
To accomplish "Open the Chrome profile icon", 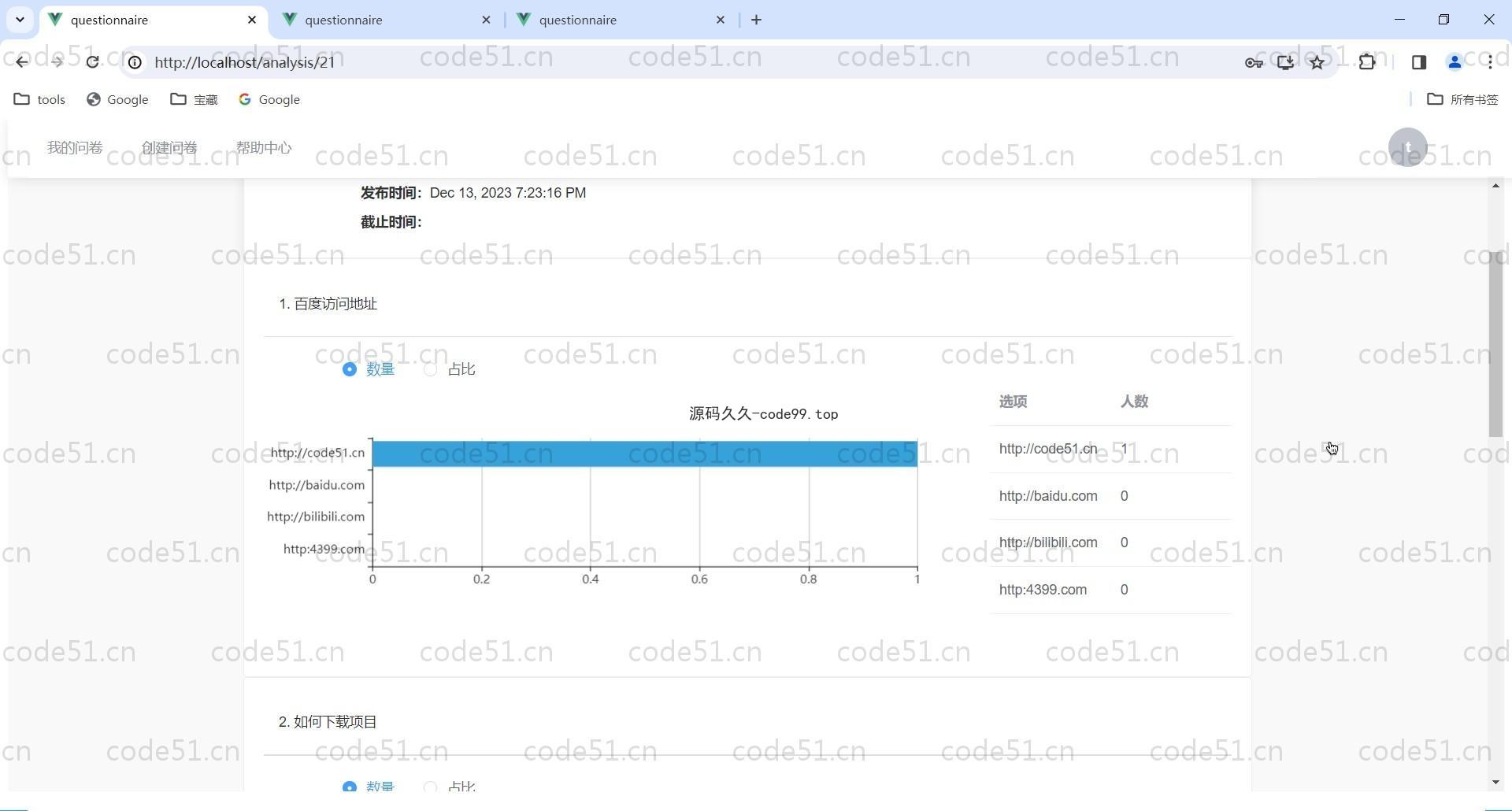I will 1455,62.
